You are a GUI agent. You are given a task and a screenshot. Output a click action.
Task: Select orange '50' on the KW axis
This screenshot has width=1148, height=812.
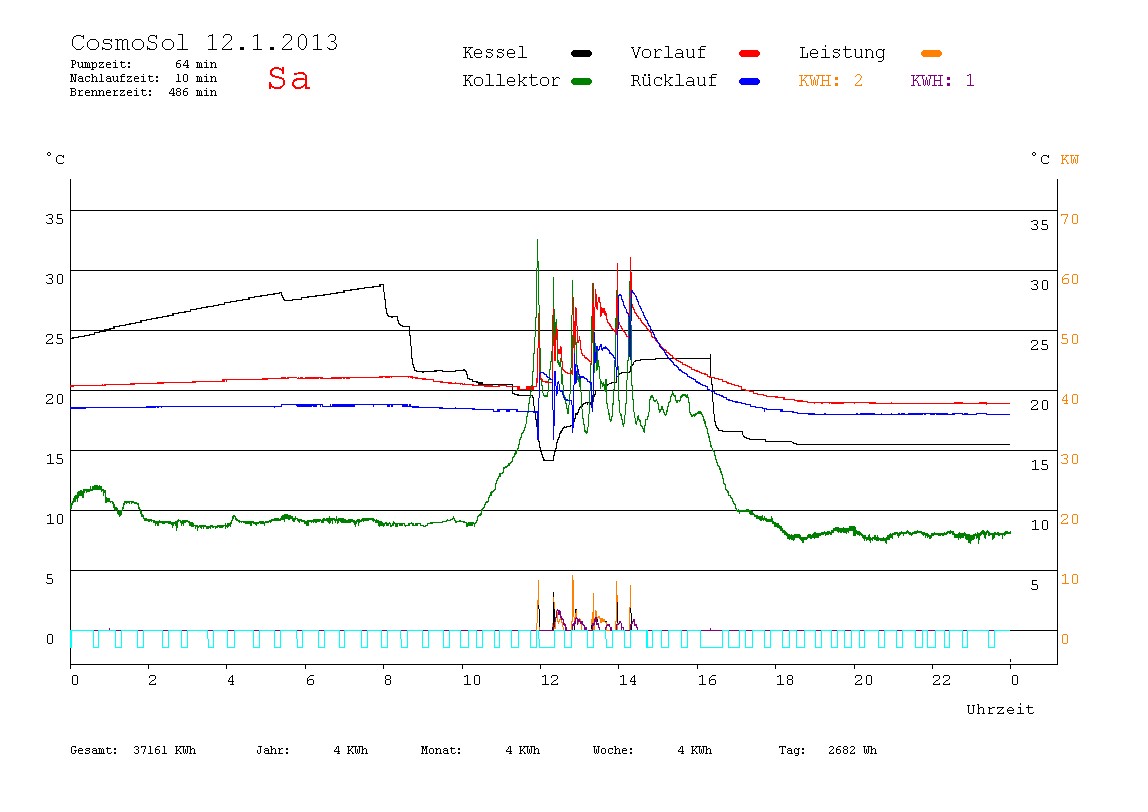[1070, 339]
